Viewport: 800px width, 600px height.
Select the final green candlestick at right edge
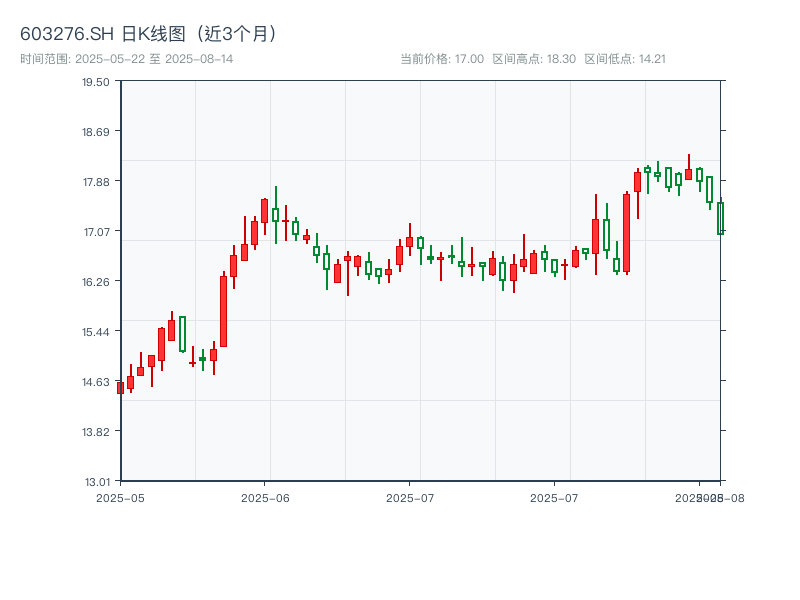click(x=720, y=218)
